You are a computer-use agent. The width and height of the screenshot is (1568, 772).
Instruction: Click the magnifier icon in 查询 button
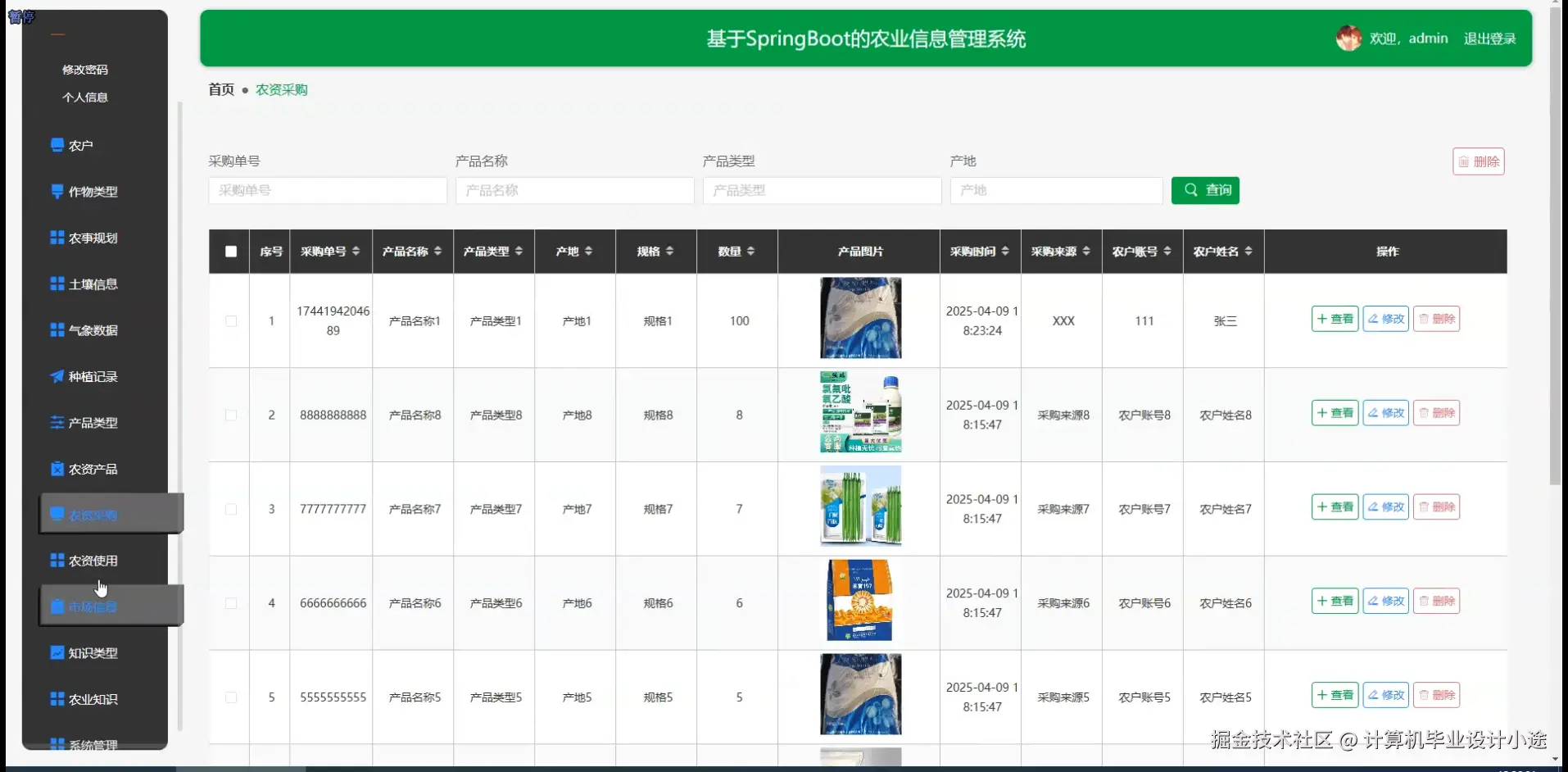[x=1191, y=190]
